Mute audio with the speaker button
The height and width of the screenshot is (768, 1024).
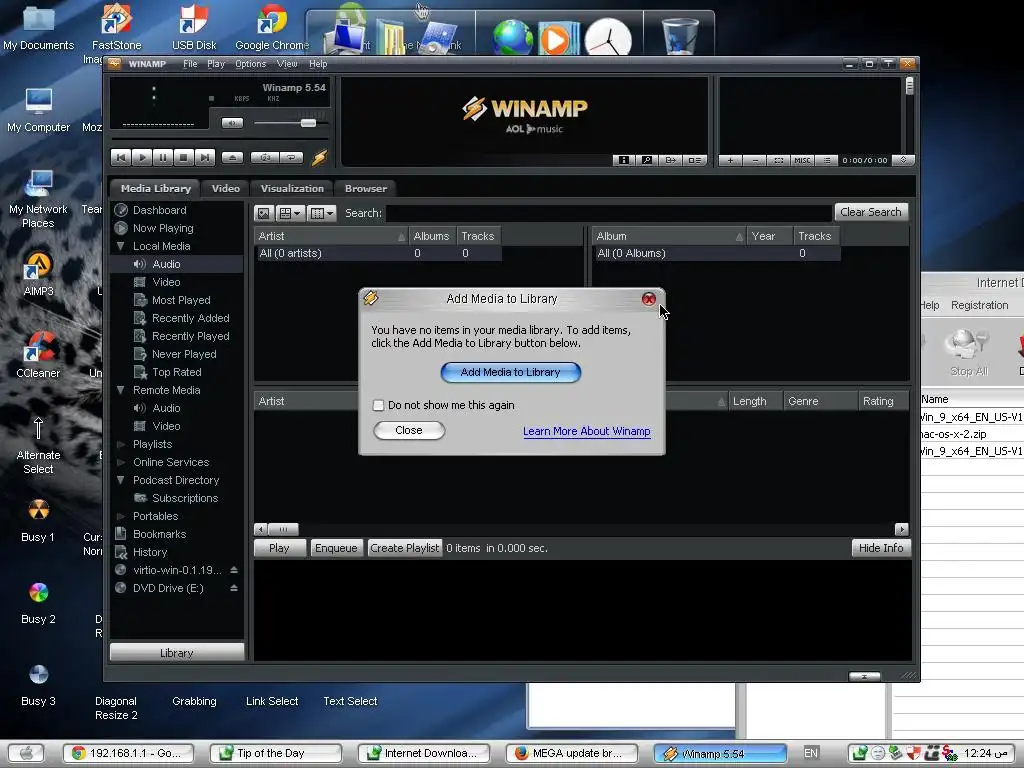232,123
